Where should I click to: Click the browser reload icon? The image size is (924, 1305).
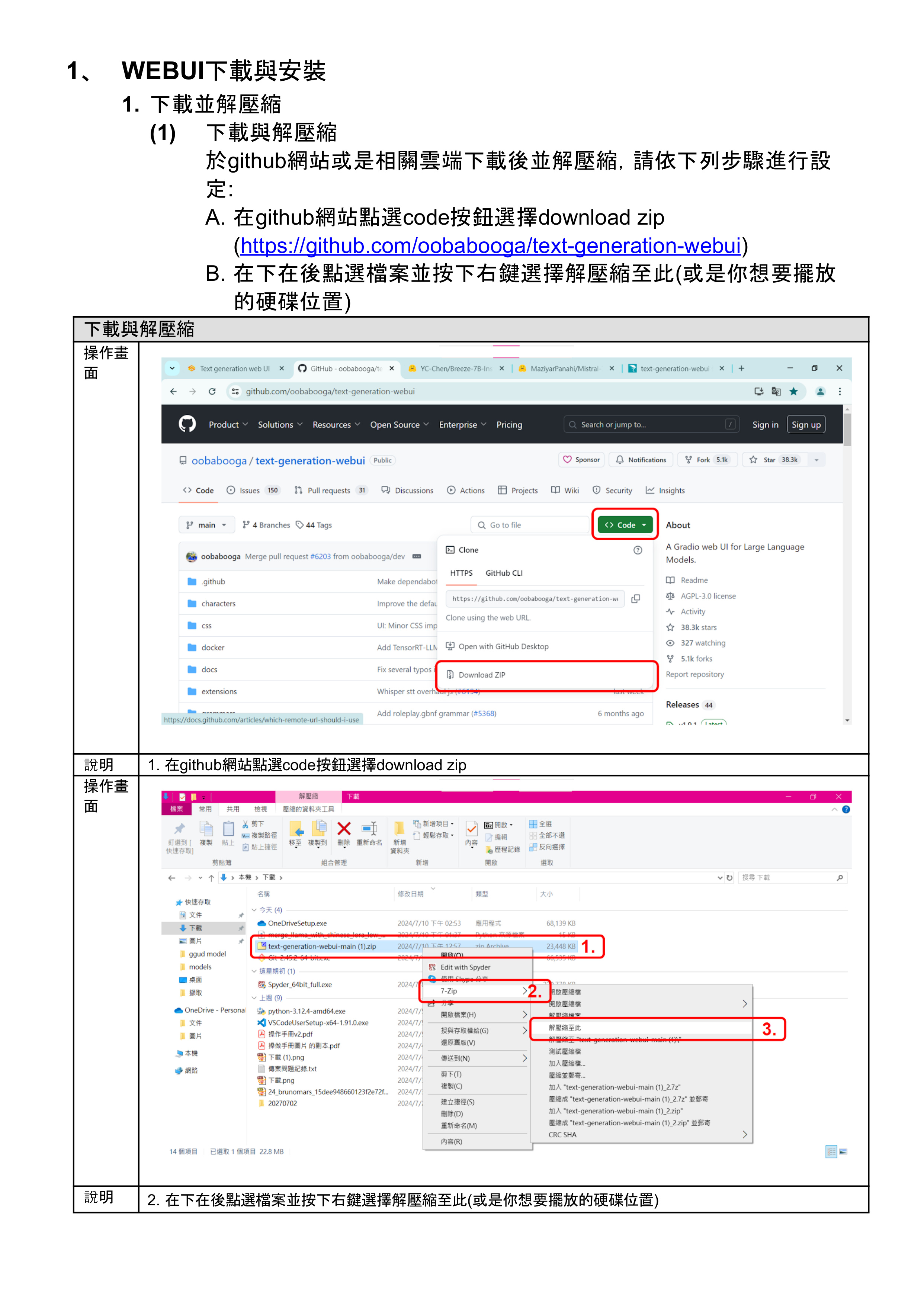pyautogui.click(x=212, y=391)
